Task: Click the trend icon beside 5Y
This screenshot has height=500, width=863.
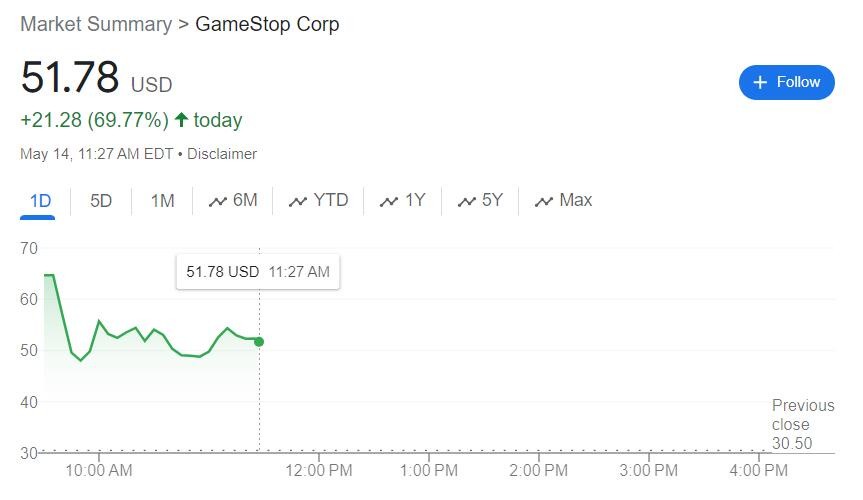Action: click(466, 202)
